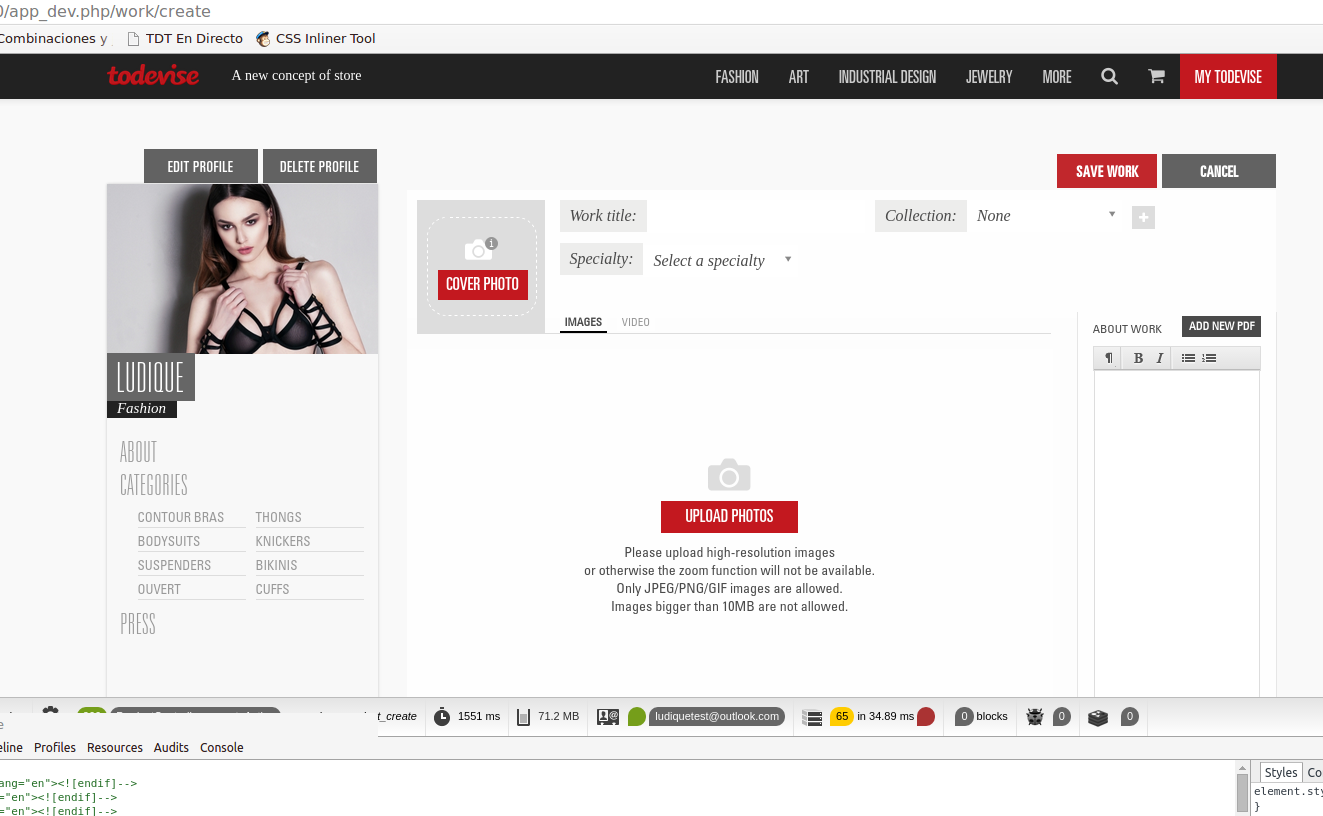Image resolution: width=1323 pixels, height=816 pixels.
Task: Open the TDT En Directo bookmark
Action: pyautogui.click(x=185, y=39)
